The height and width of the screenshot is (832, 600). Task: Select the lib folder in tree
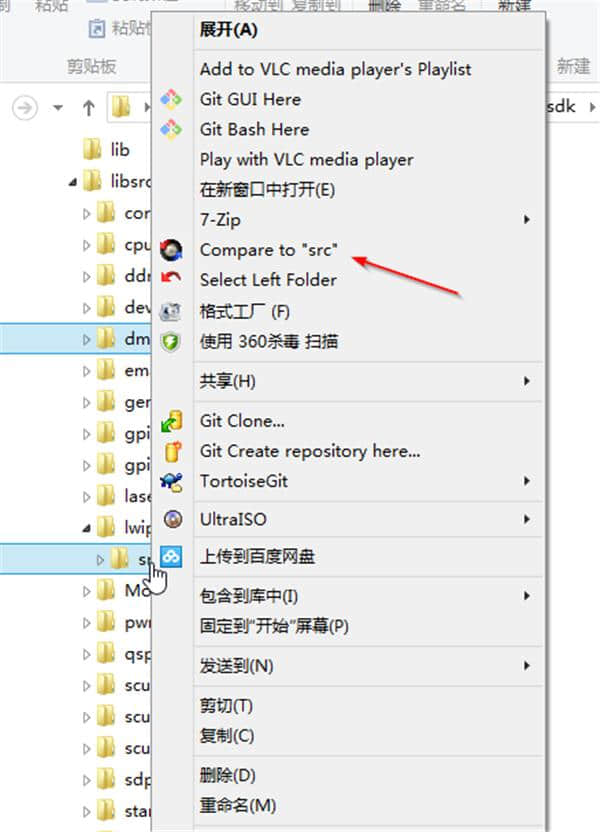(x=107, y=149)
